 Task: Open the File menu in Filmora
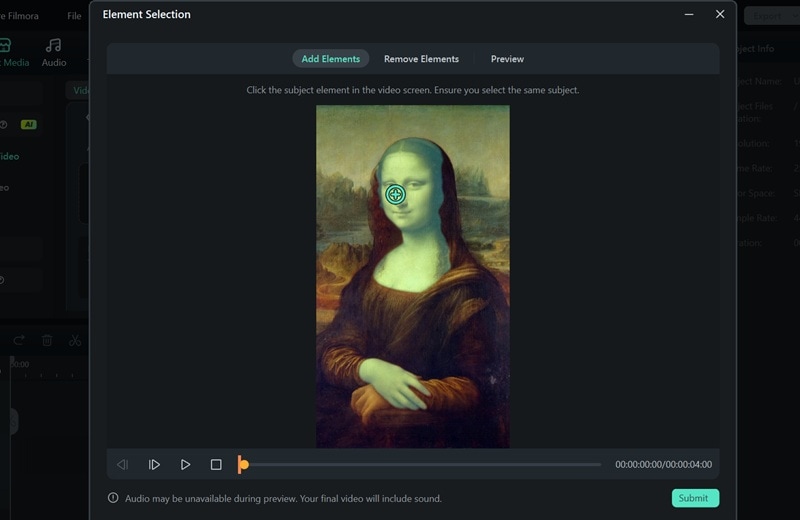pos(74,16)
